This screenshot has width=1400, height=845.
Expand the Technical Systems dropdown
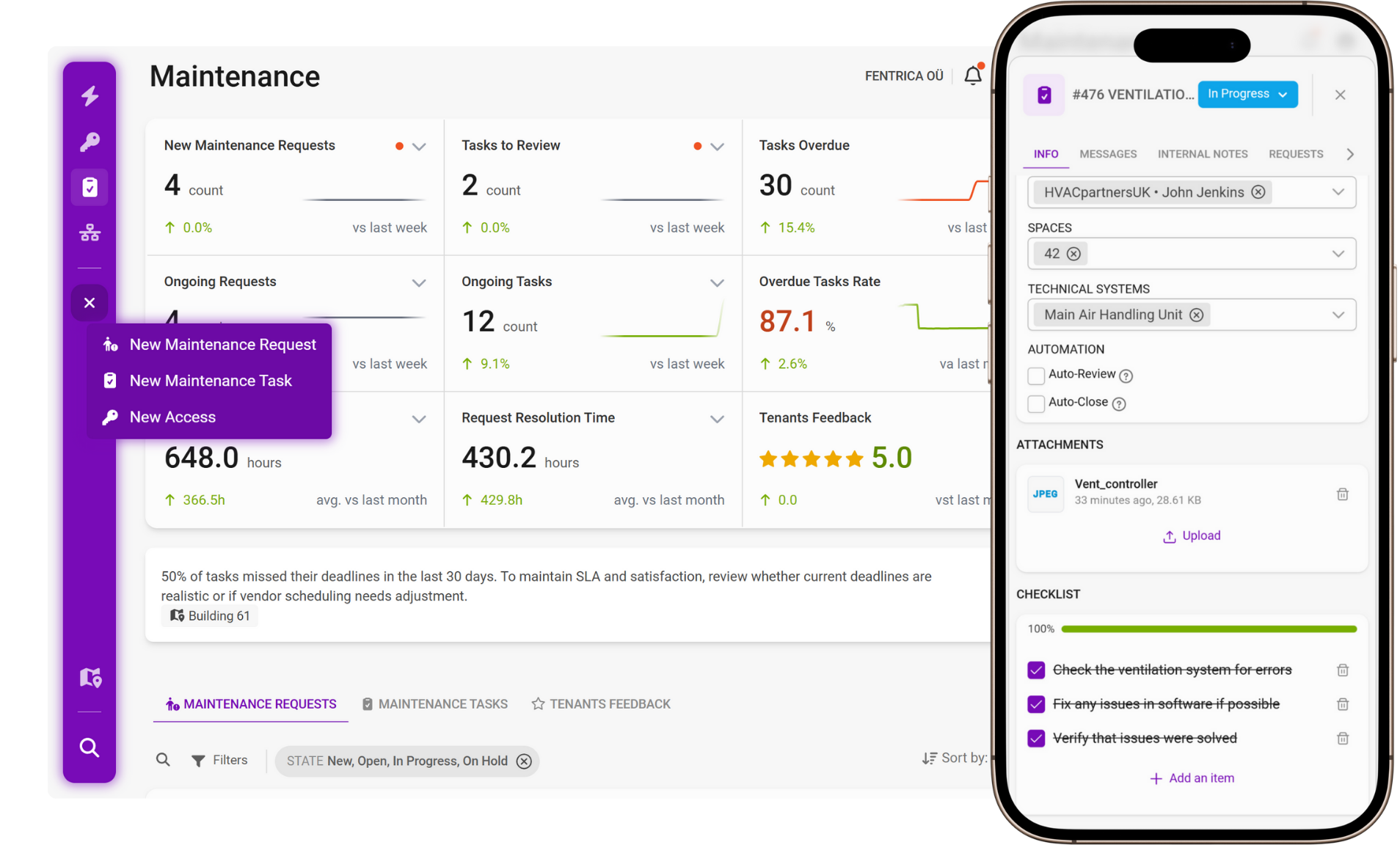(1338, 314)
